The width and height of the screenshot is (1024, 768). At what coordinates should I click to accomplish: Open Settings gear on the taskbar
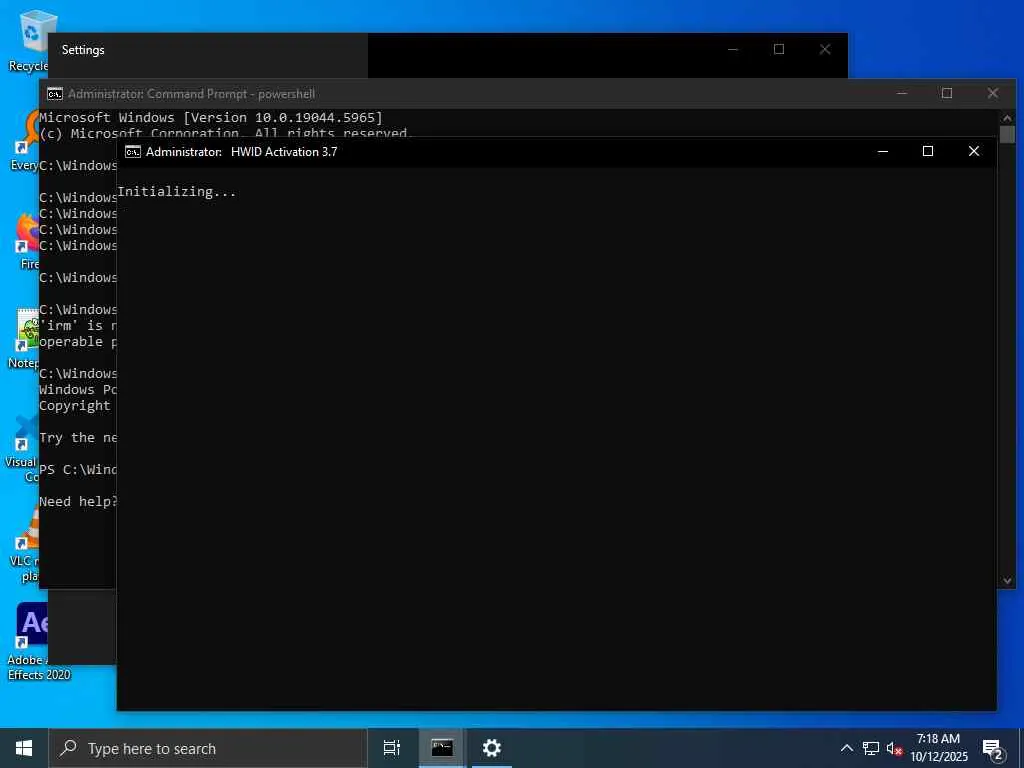491,748
